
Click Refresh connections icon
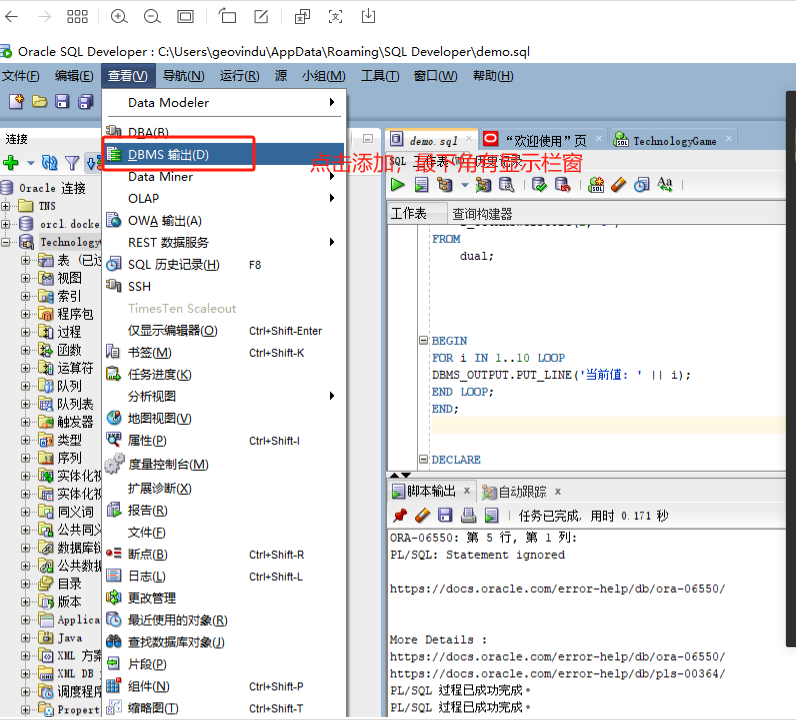click(x=49, y=163)
